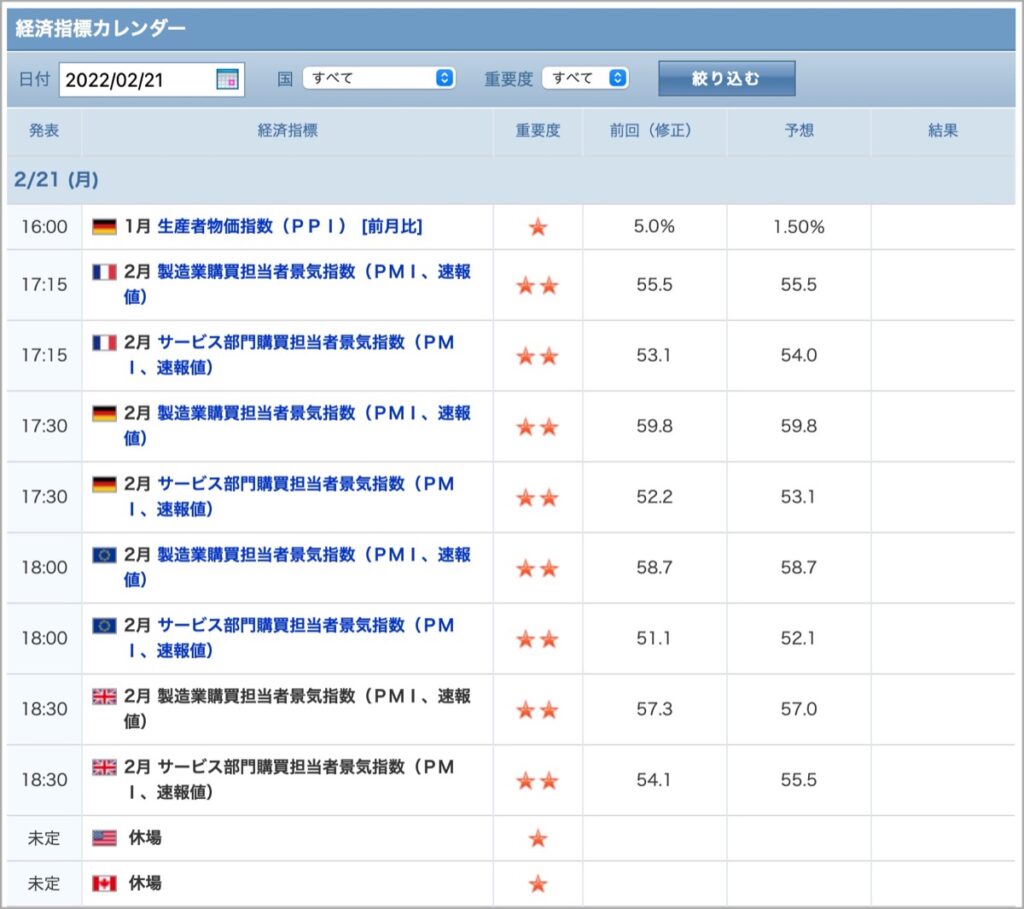Click the German flag in the 16:00 row
1024x909 pixels.
pos(104,227)
